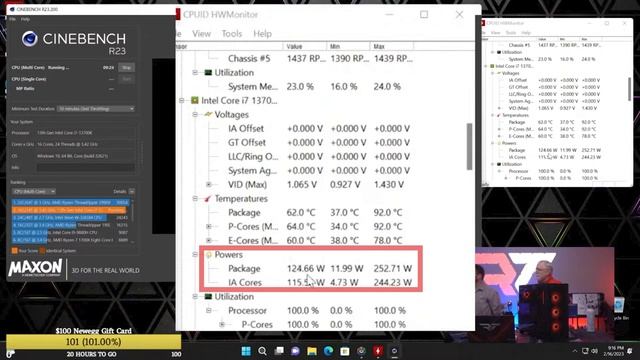The width and height of the screenshot is (640, 360).
Task: Click the Voltages lightning icon in HWMonitor
Action: (x=208, y=114)
